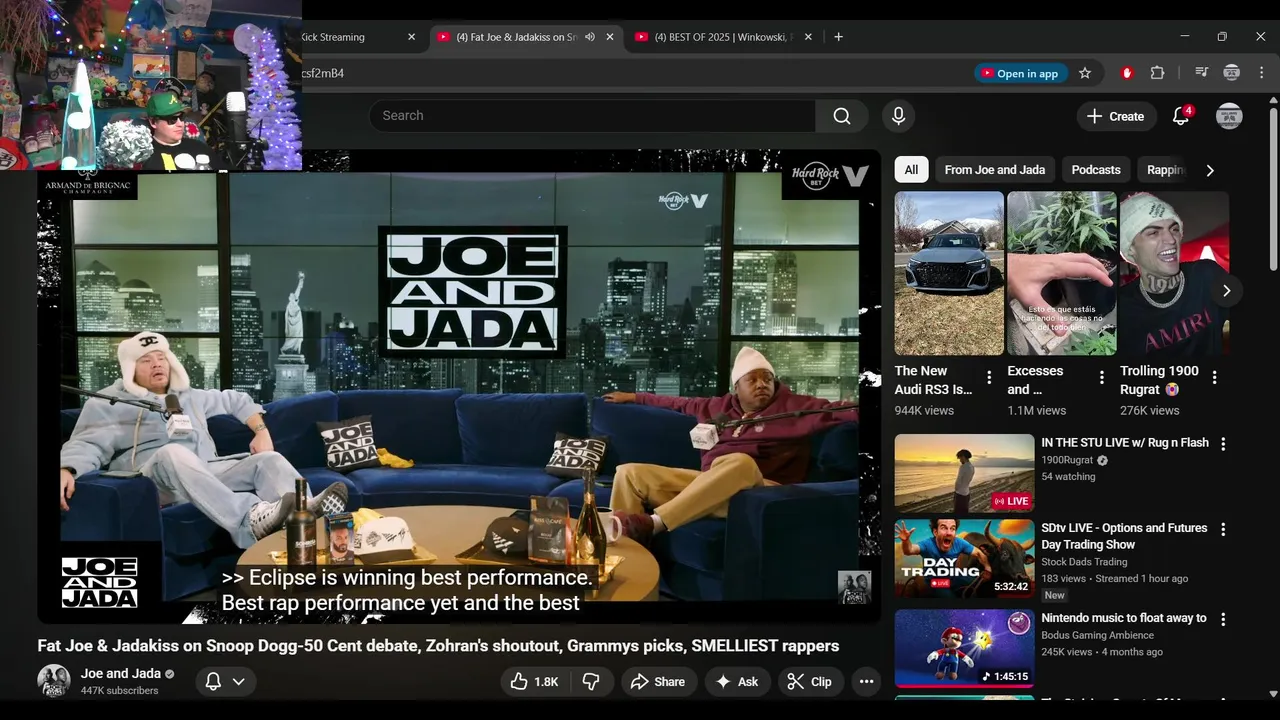Click channel watermark in video corner
1280x720 pixels.
[x=854, y=587]
